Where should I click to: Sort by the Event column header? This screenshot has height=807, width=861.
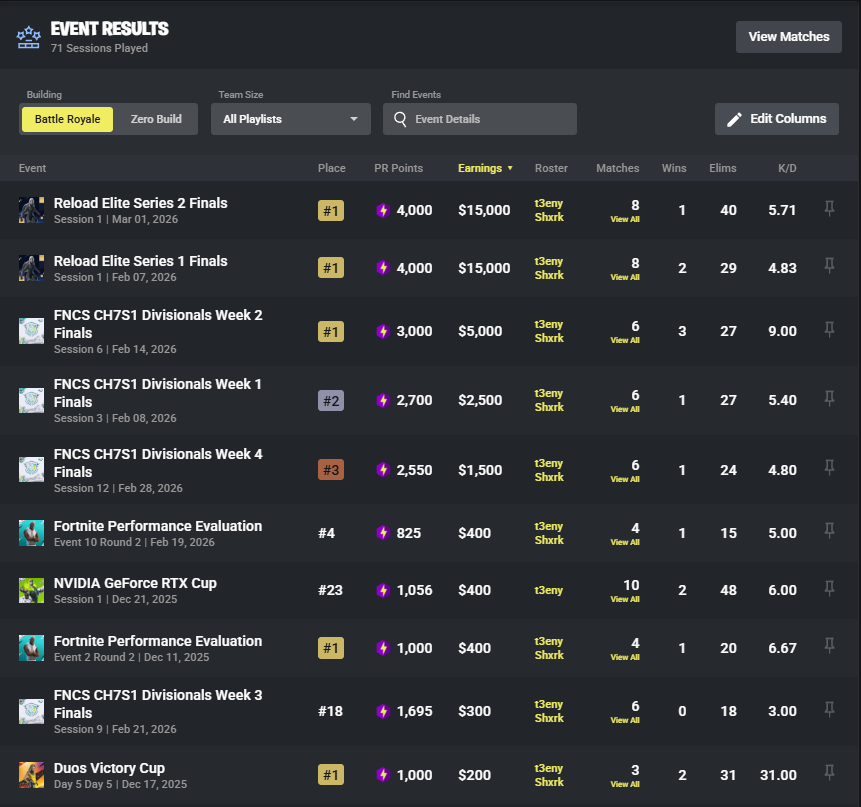[32, 168]
